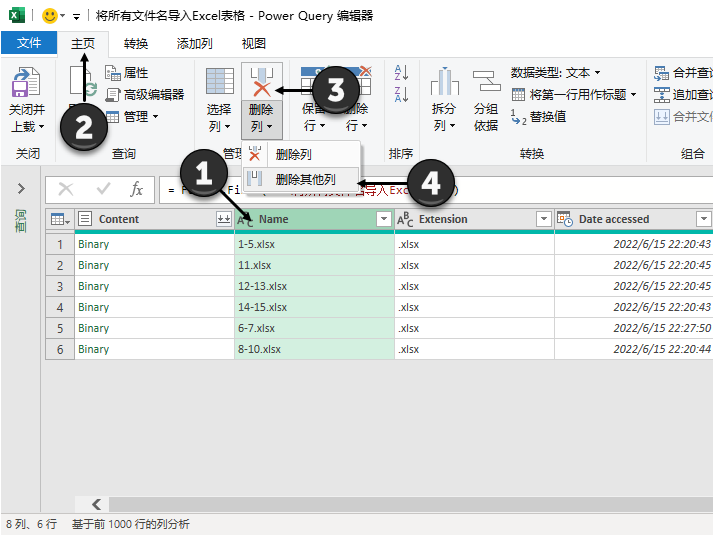This screenshot has width=713, height=536.
Task: Switch to the 视图 tab
Action: click(254, 44)
